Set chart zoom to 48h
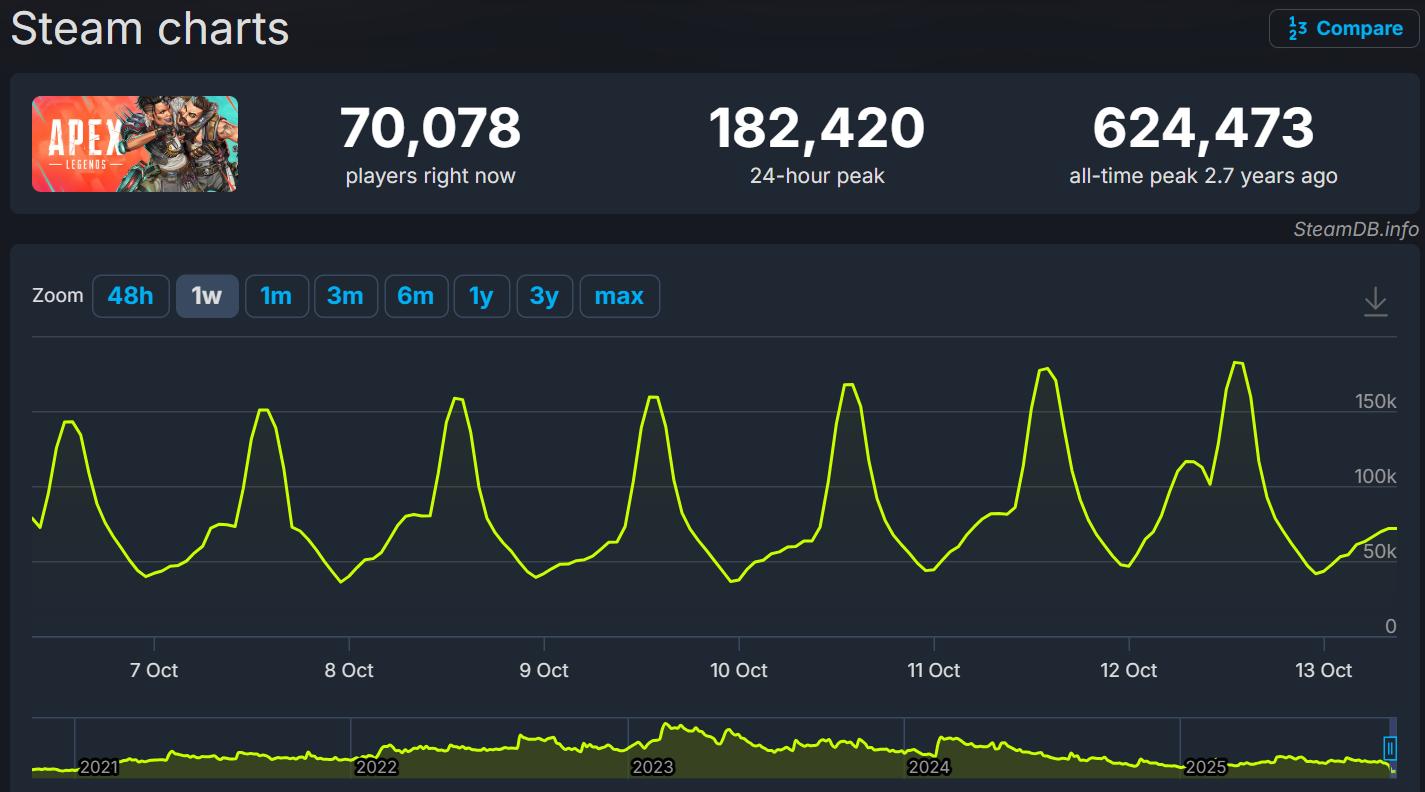 click(131, 296)
